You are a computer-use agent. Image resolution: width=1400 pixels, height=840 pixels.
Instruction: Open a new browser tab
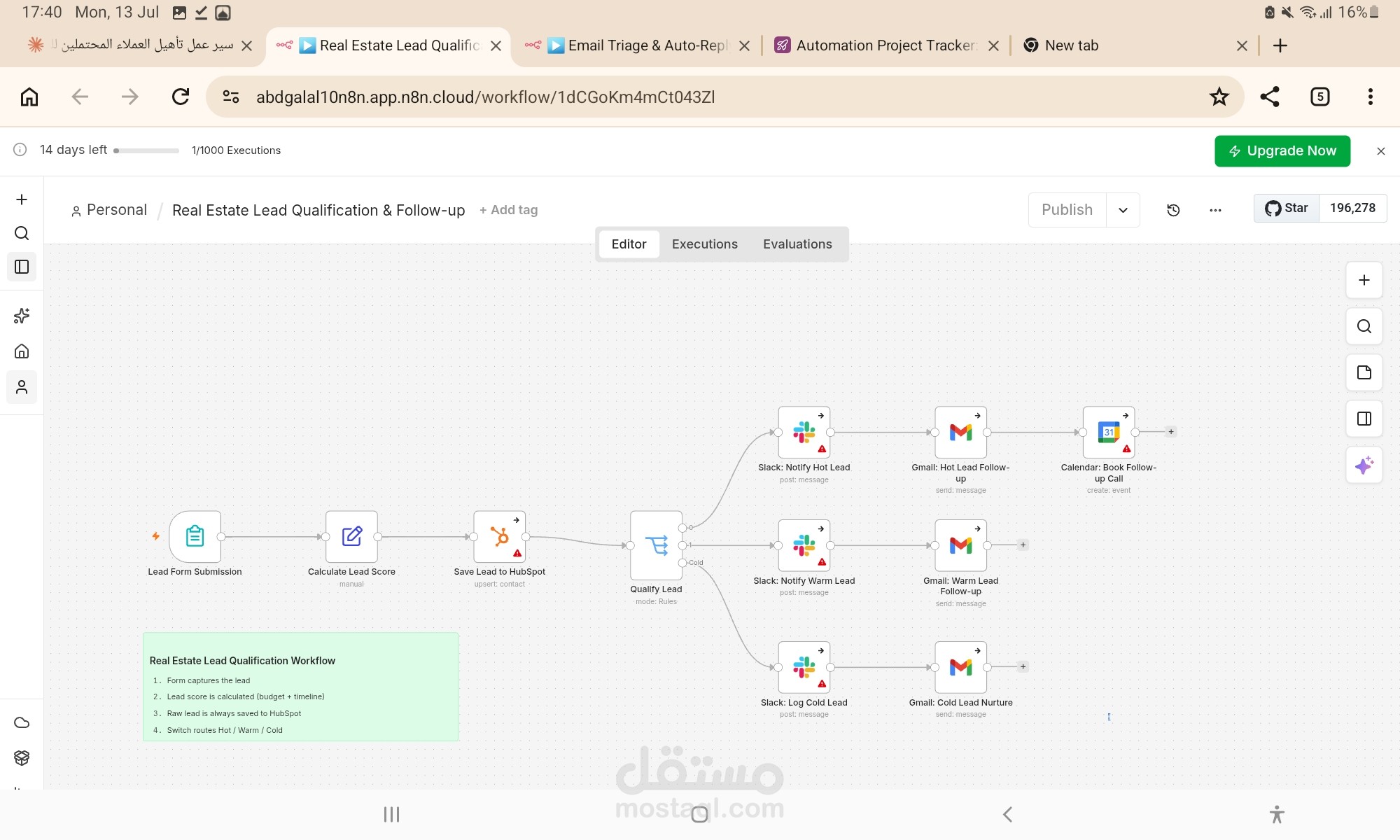[x=1280, y=45]
